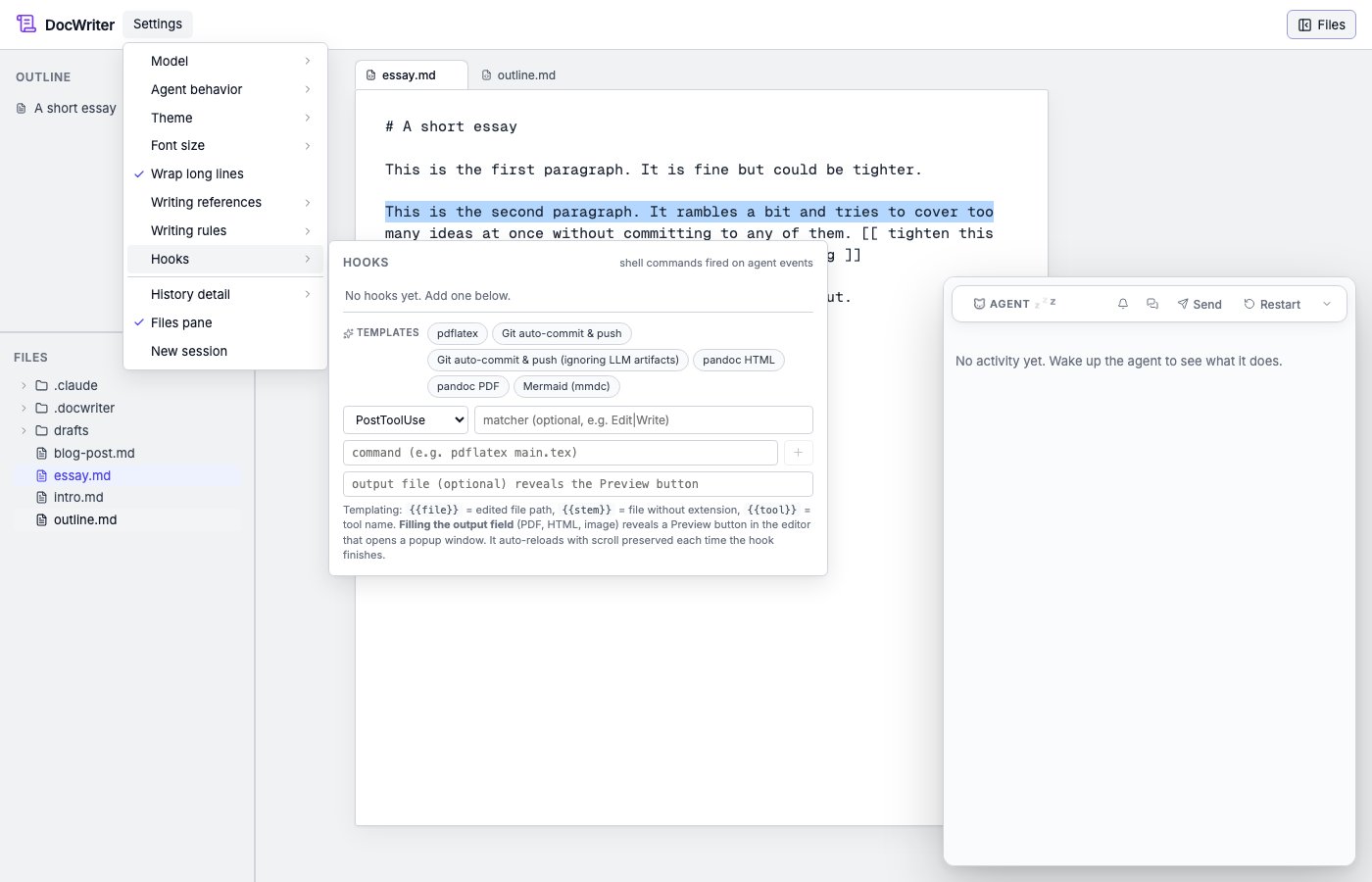The image size is (1372, 882).
Task: Open the Writing references submenu
Action: click(x=225, y=202)
